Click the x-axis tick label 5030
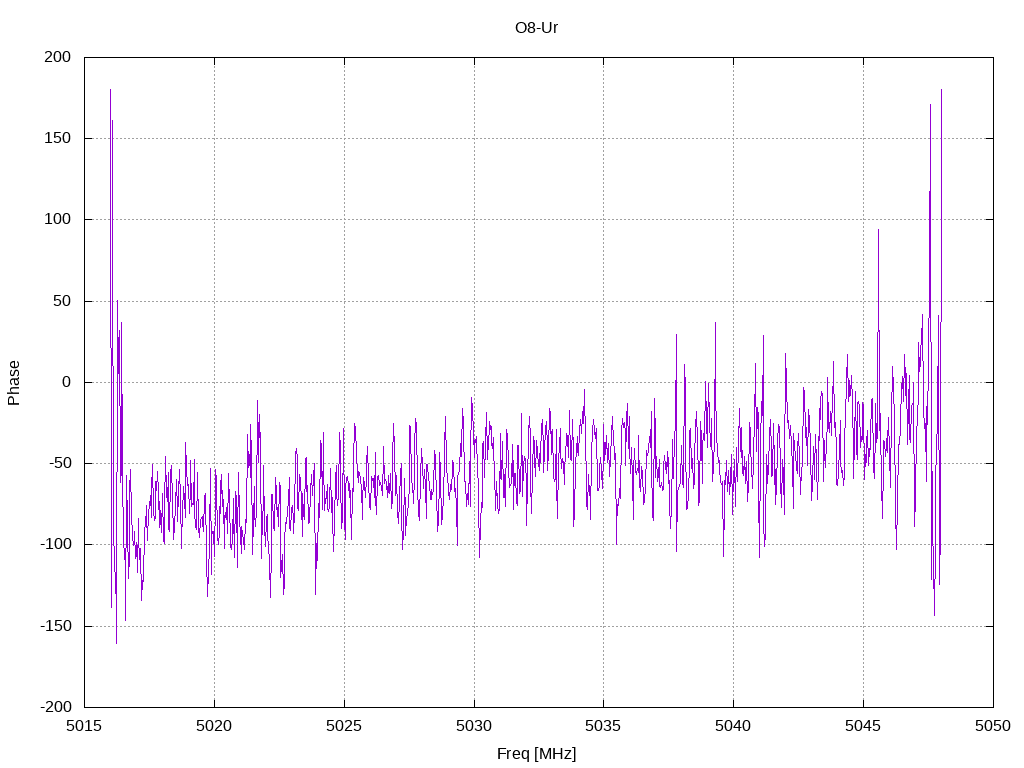Viewport: 1024px width, 768px height. point(474,726)
